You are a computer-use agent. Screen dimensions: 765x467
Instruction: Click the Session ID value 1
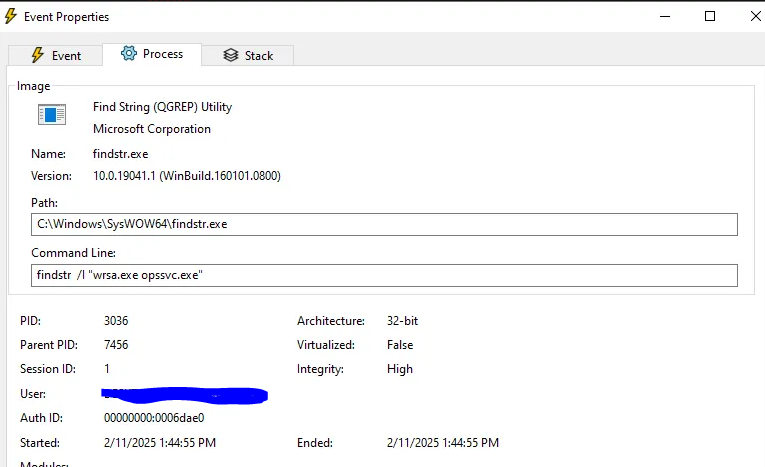click(106, 368)
